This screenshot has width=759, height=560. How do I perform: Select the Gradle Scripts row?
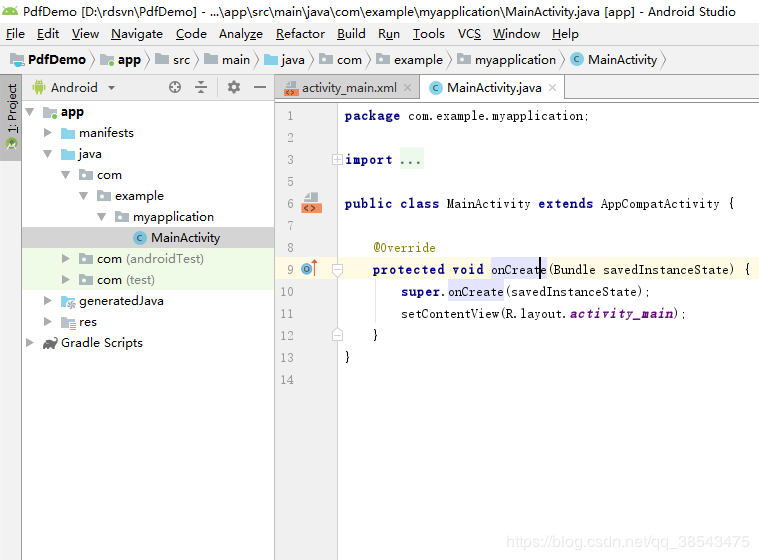148,343
